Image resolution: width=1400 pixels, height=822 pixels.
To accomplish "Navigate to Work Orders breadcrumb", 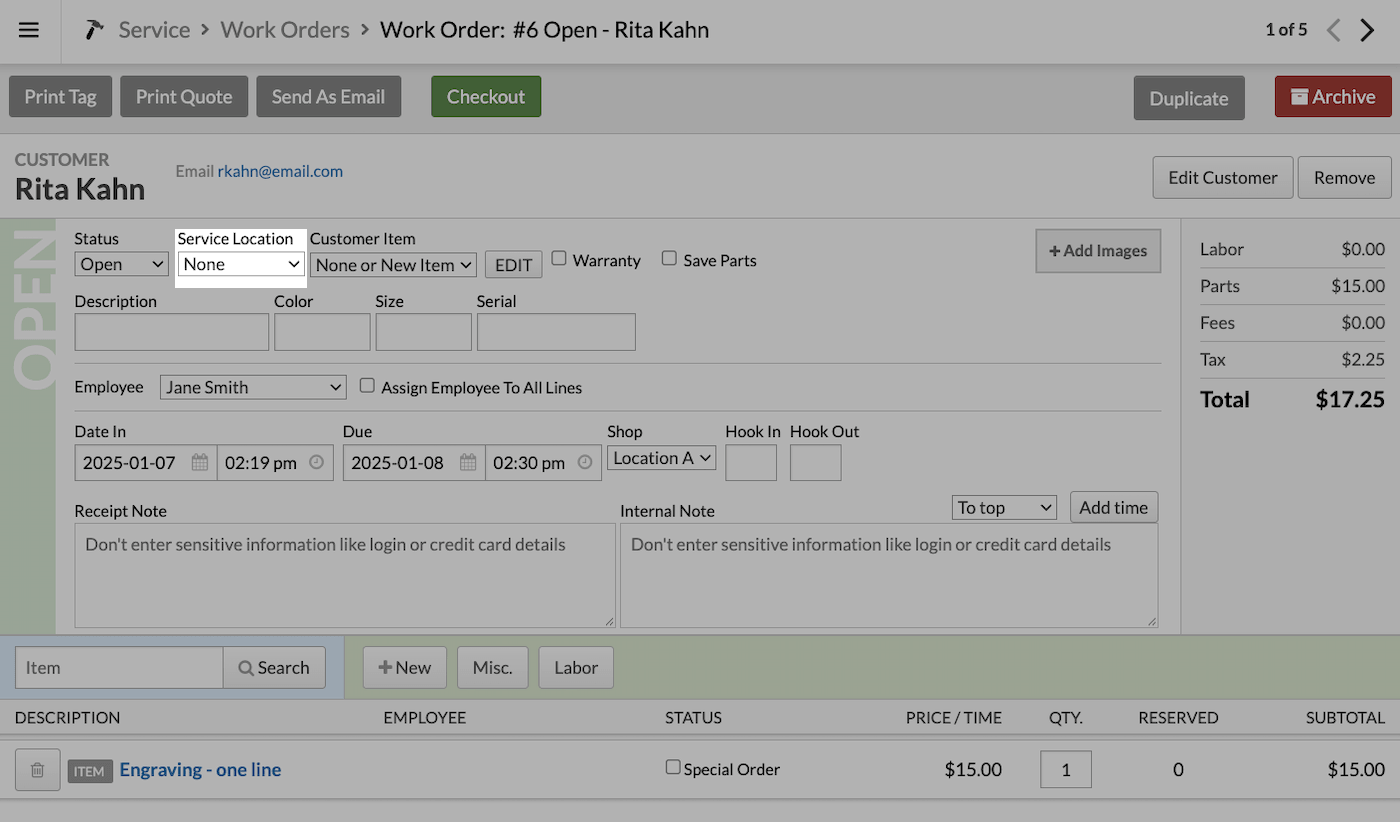I will 285,30.
